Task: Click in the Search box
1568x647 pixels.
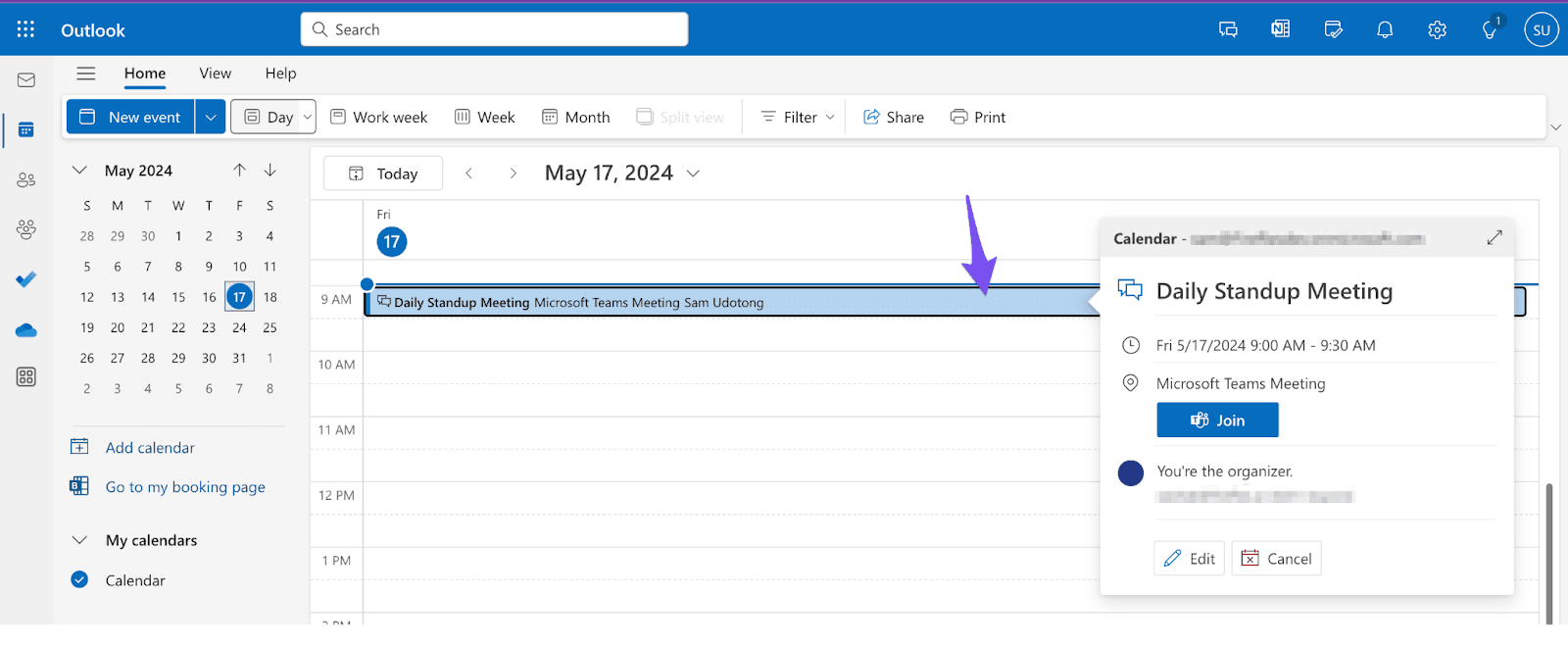Action: click(x=494, y=29)
